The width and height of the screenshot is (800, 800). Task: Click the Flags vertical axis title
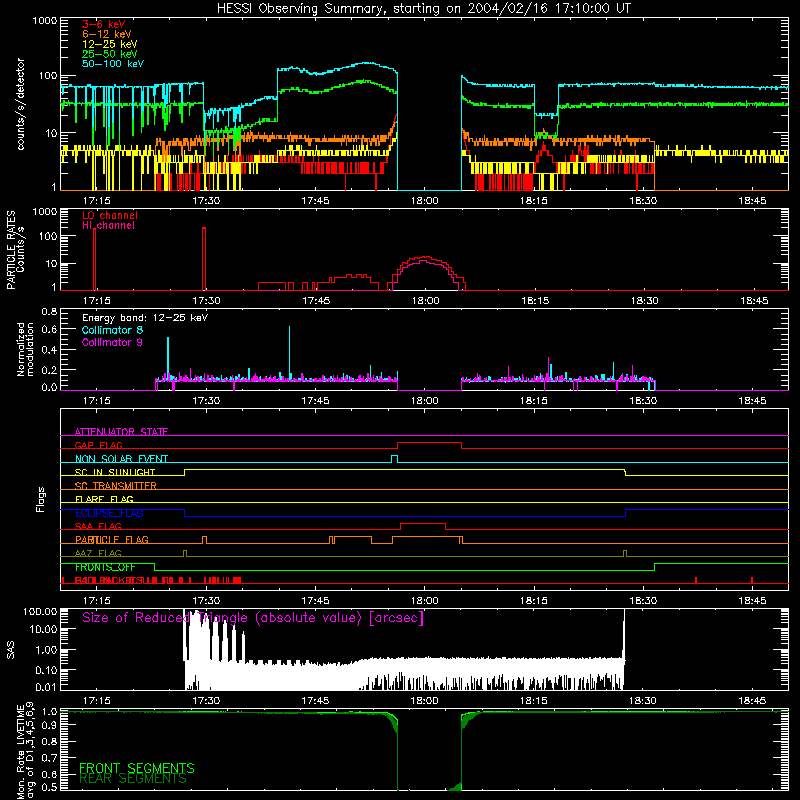[41, 499]
